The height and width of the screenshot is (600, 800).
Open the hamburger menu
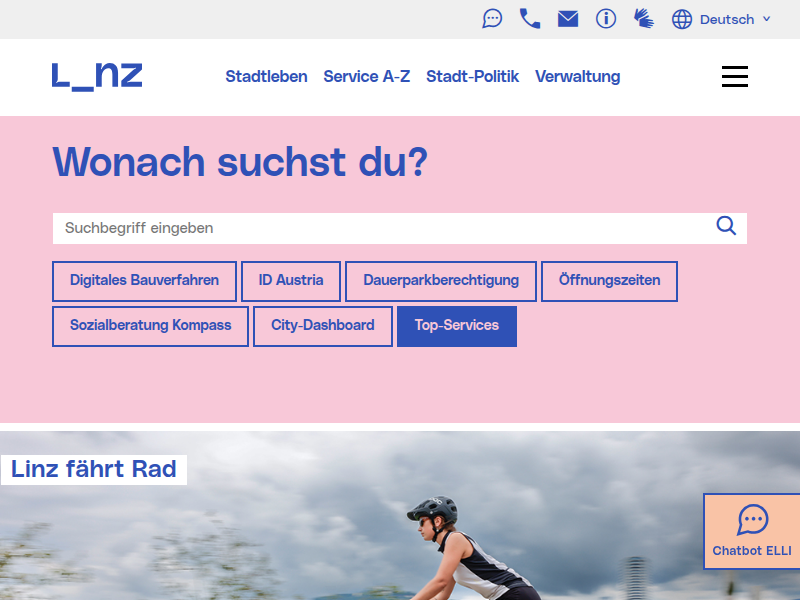coord(734,77)
